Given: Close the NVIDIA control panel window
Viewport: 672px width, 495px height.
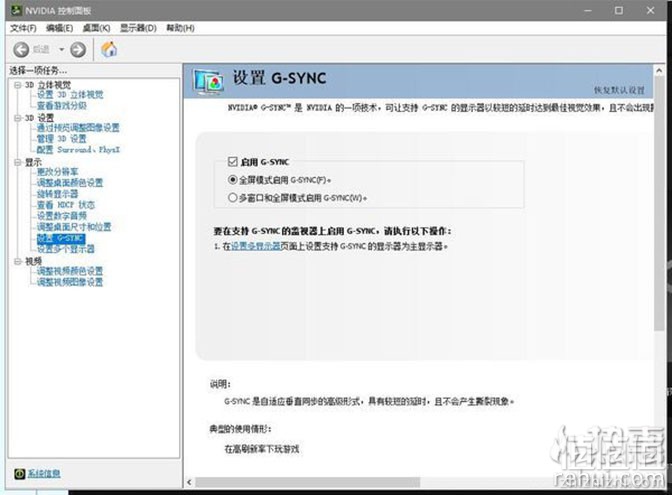Looking at the screenshot, I should coord(651,10).
